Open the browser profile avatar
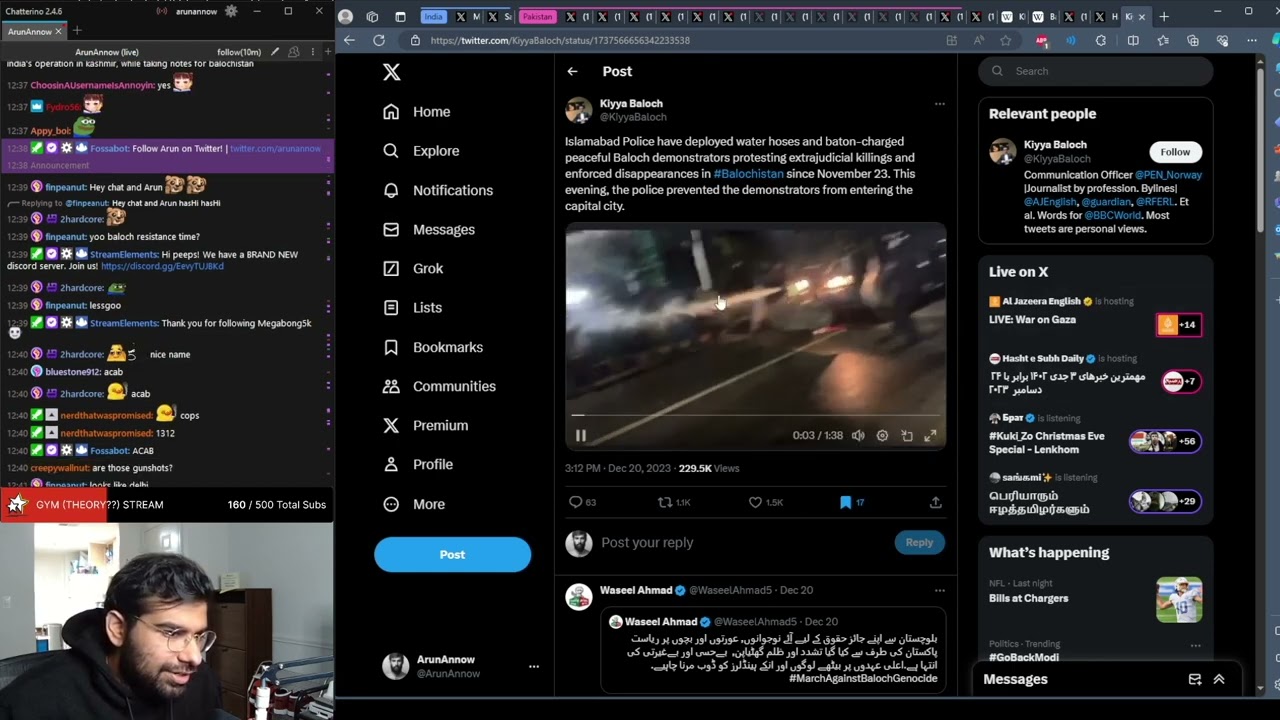1280x720 pixels. [x=345, y=17]
